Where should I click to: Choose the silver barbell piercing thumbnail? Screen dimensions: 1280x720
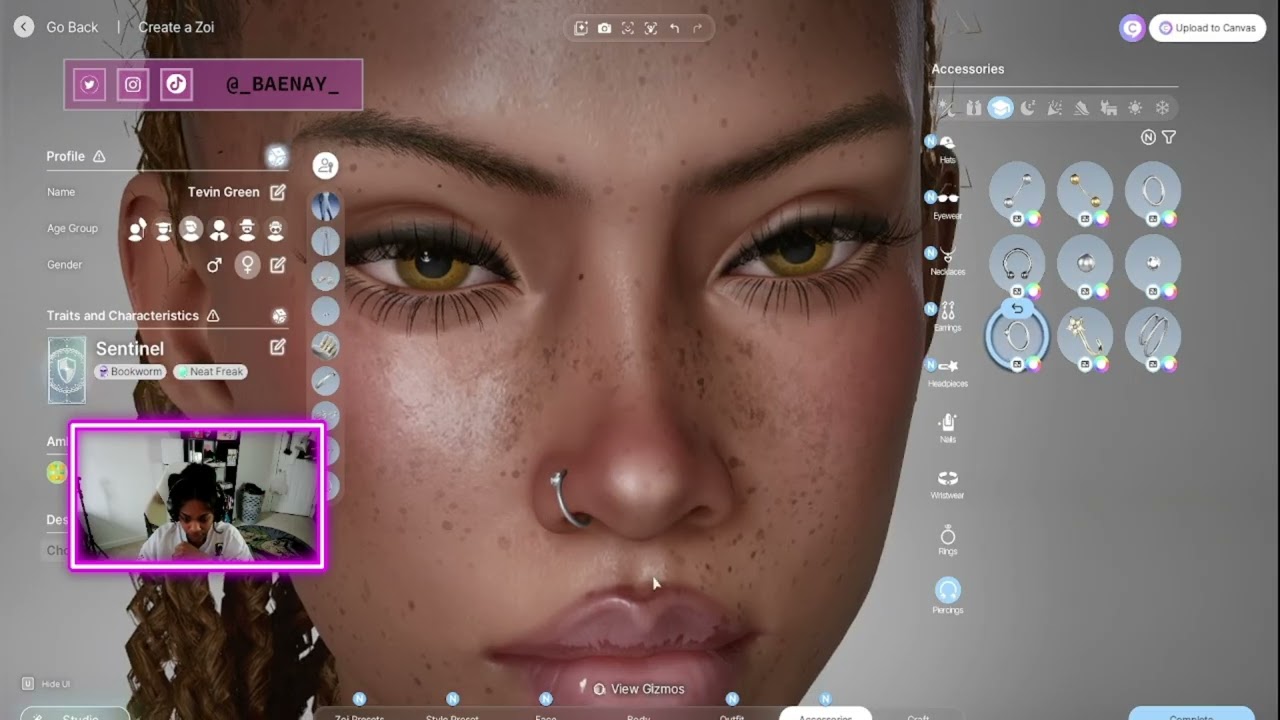pyautogui.click(x=1017, y=190)
